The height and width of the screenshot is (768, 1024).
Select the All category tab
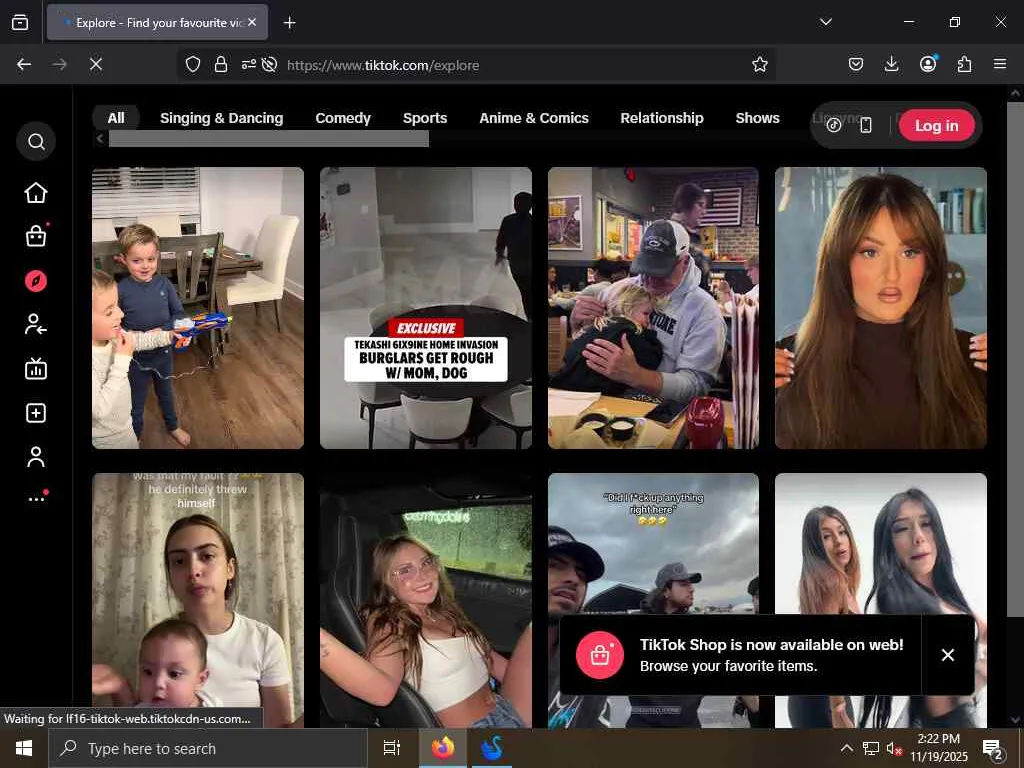tap(116, 118)
